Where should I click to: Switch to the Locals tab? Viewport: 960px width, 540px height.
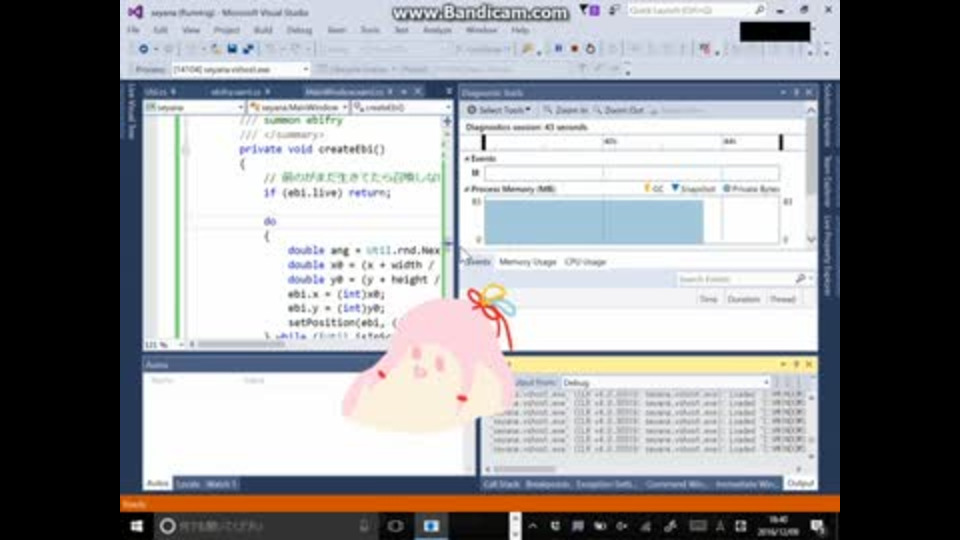(187, 484)
